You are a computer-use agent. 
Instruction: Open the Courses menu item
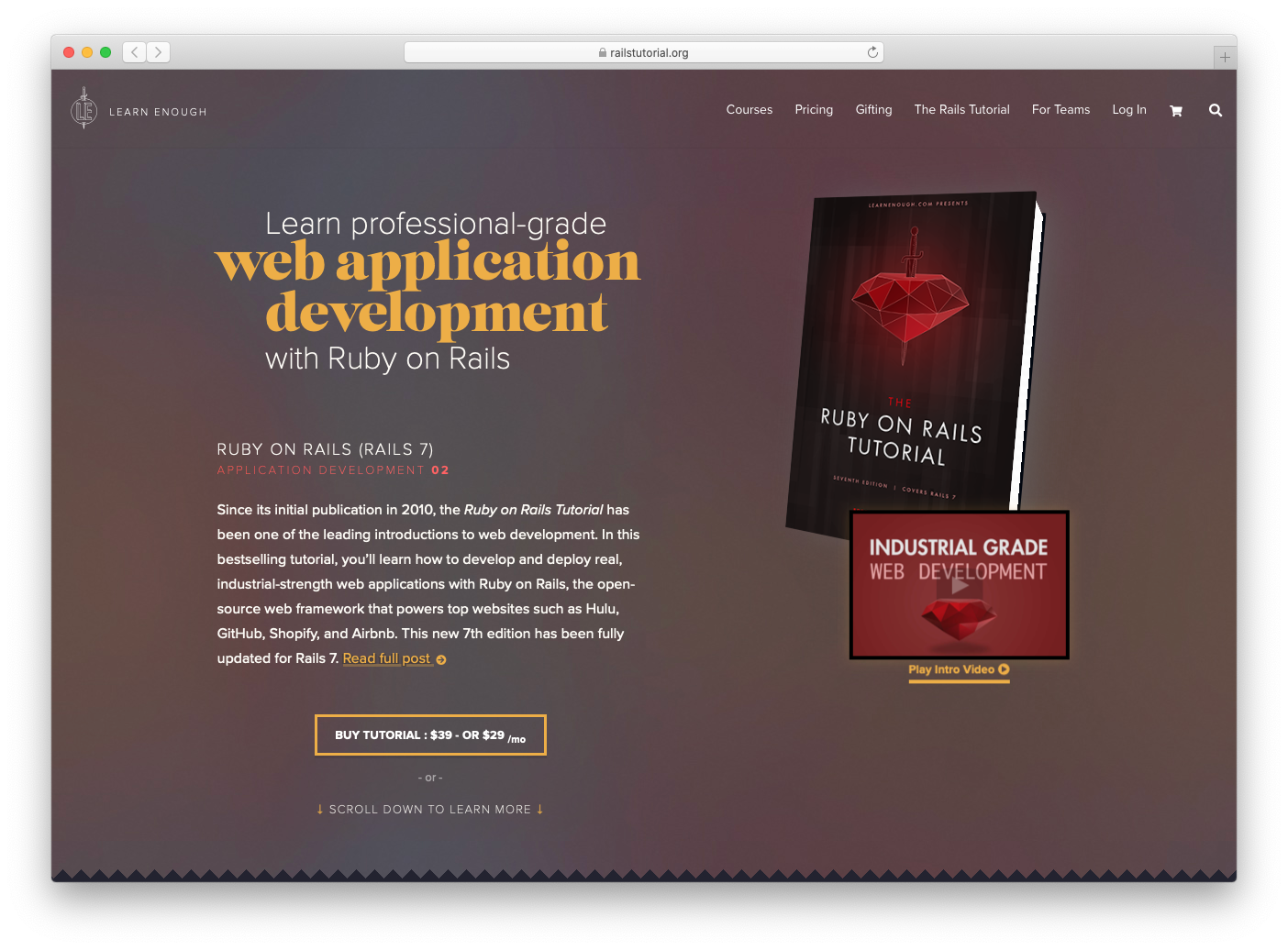(x=749, y=110)
